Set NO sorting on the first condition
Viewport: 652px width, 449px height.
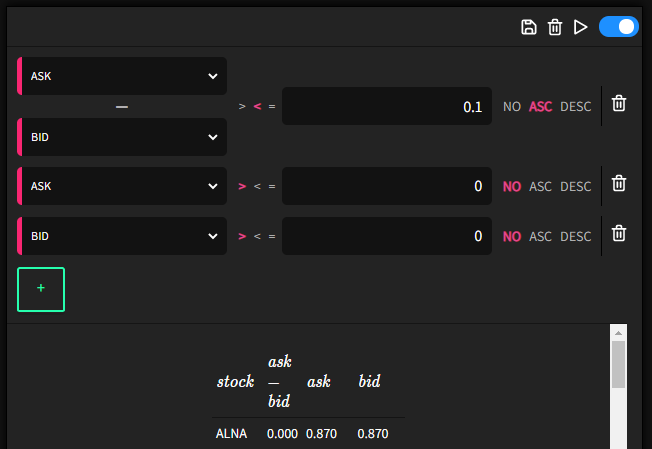point(512,106)
